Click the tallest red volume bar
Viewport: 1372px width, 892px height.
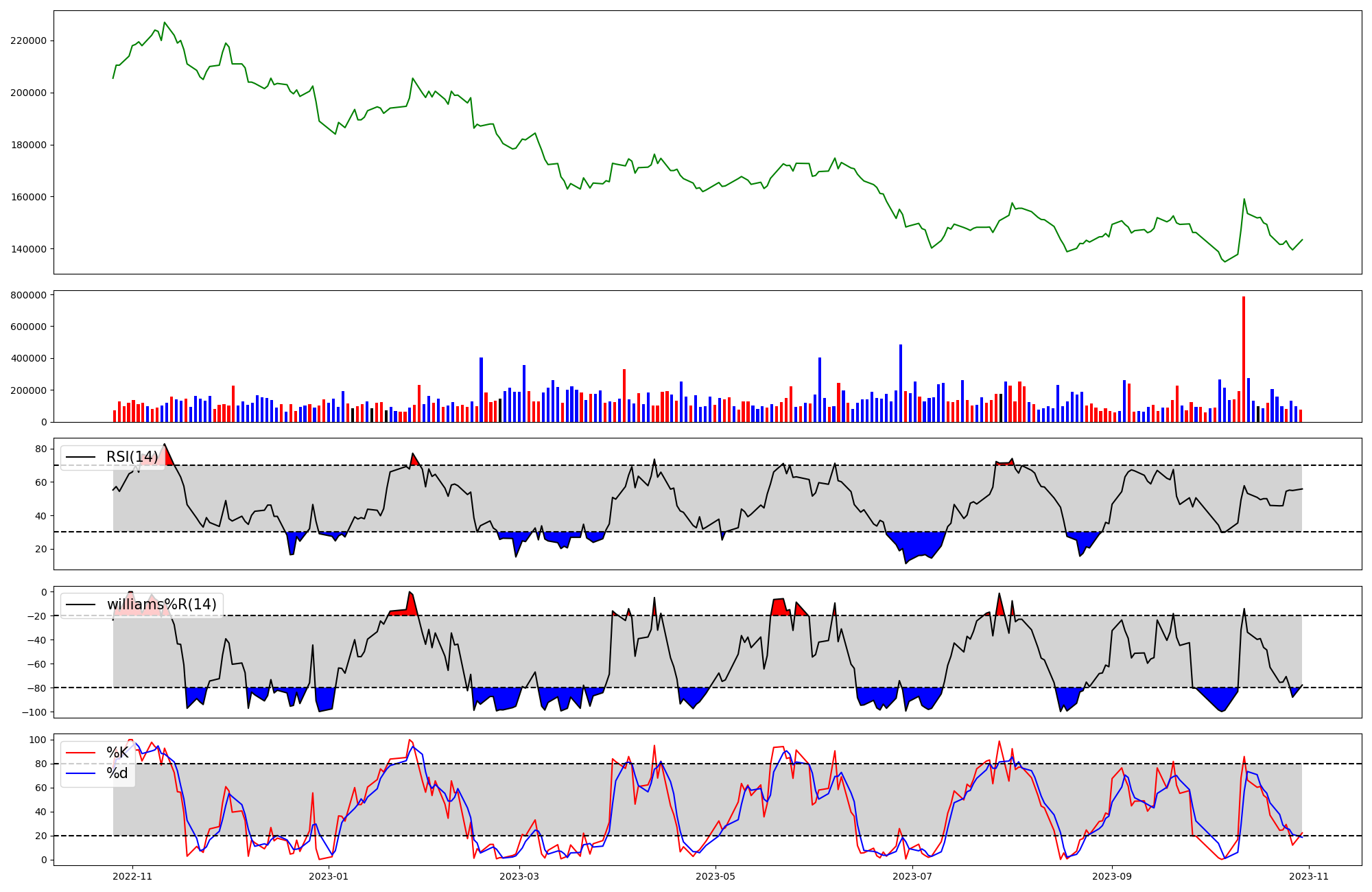coord(1244,357)
